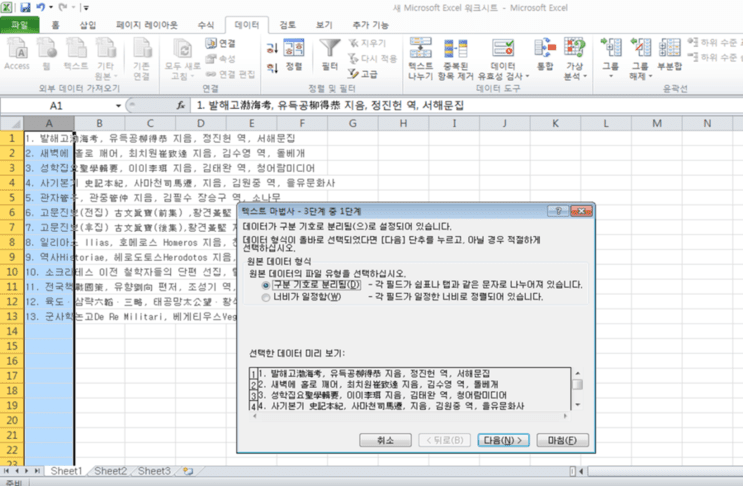Select the Delimited (구분 기호로 분리됨) radio option
The image size is (743, 486).
point(266,285)
